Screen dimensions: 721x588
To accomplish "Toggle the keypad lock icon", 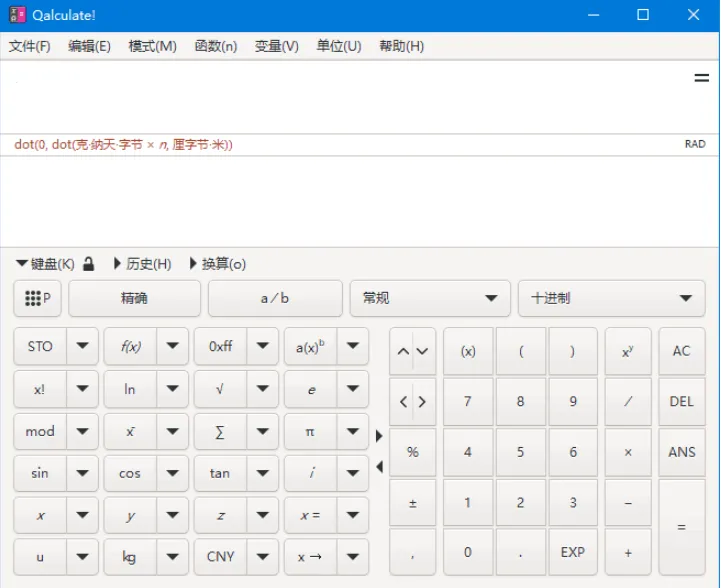I will [88, 264].
